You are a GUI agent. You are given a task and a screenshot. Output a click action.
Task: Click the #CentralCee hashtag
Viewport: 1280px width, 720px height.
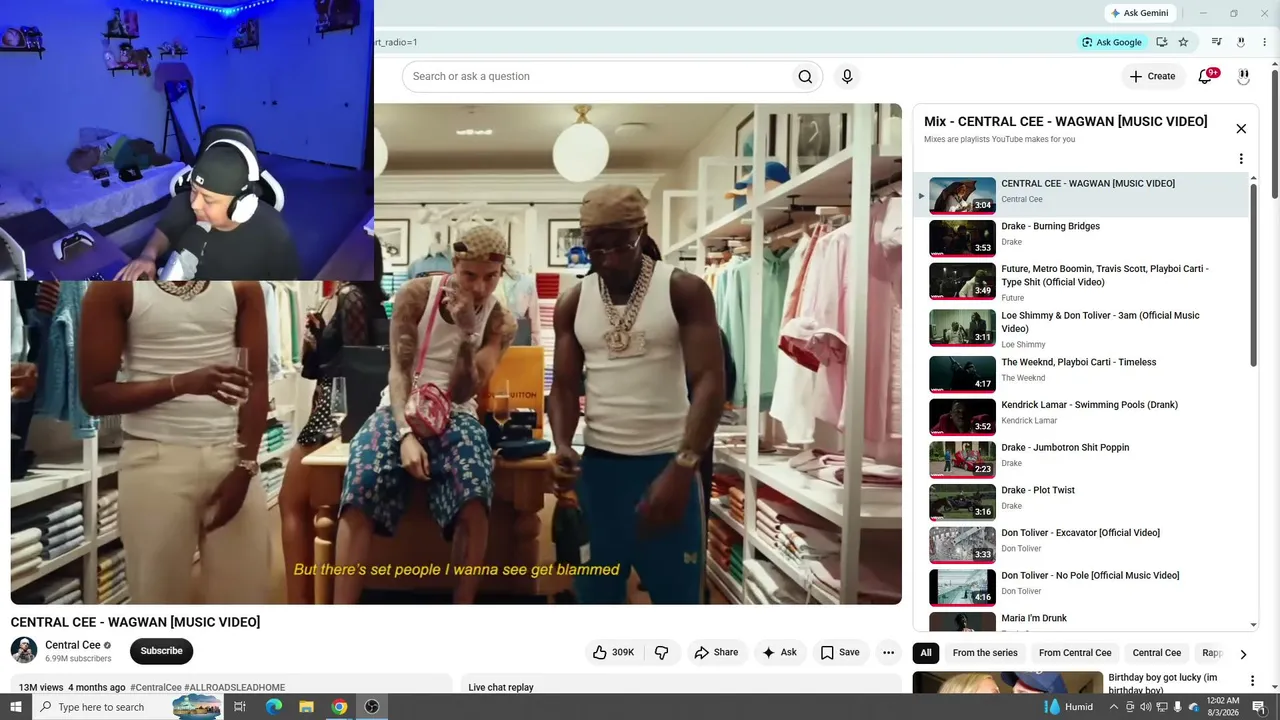point(156,688)
